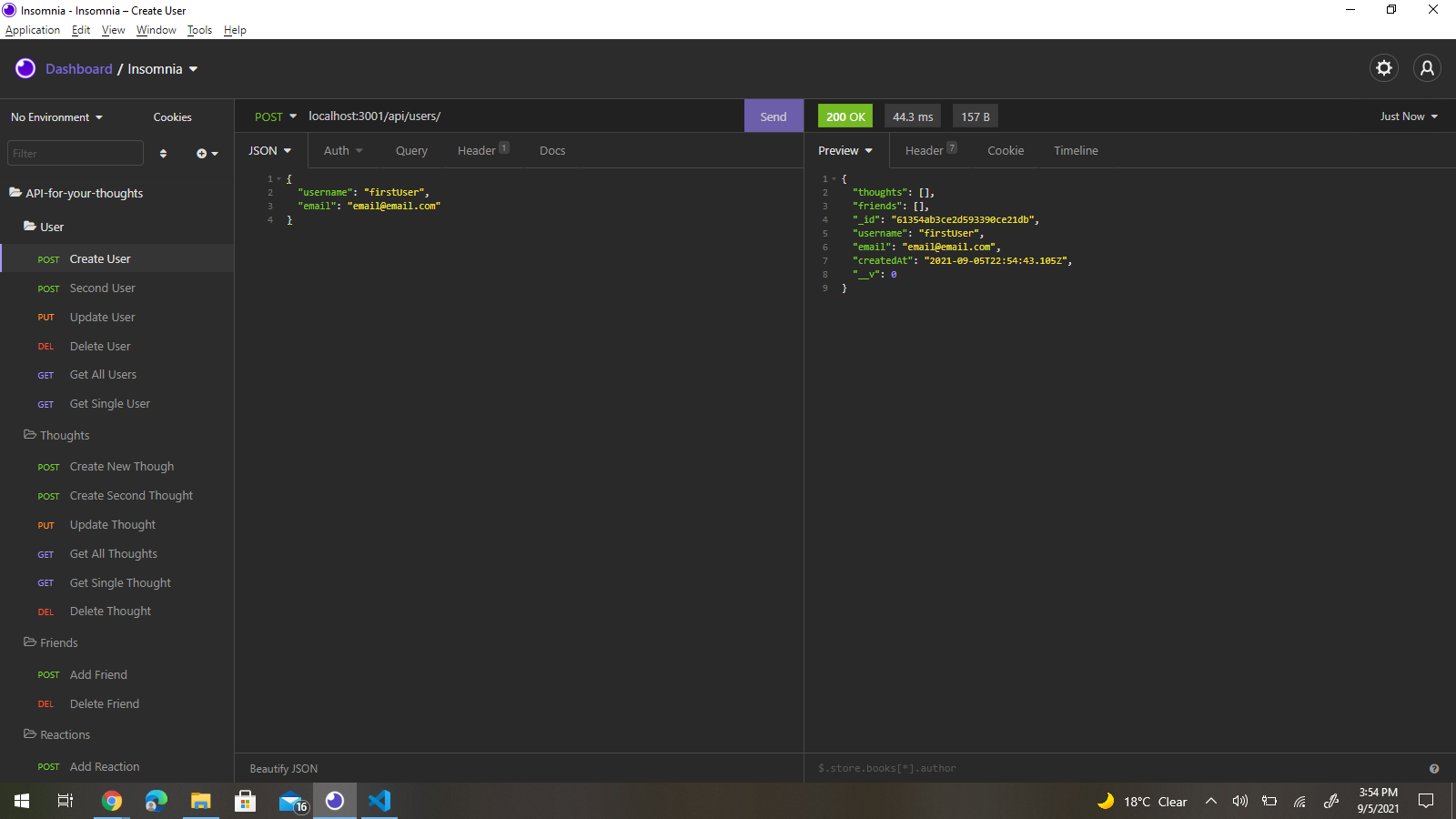Open Task View in taskbar
The height and width of the screenshot is (819, 1456).
[x=66, y=801]
